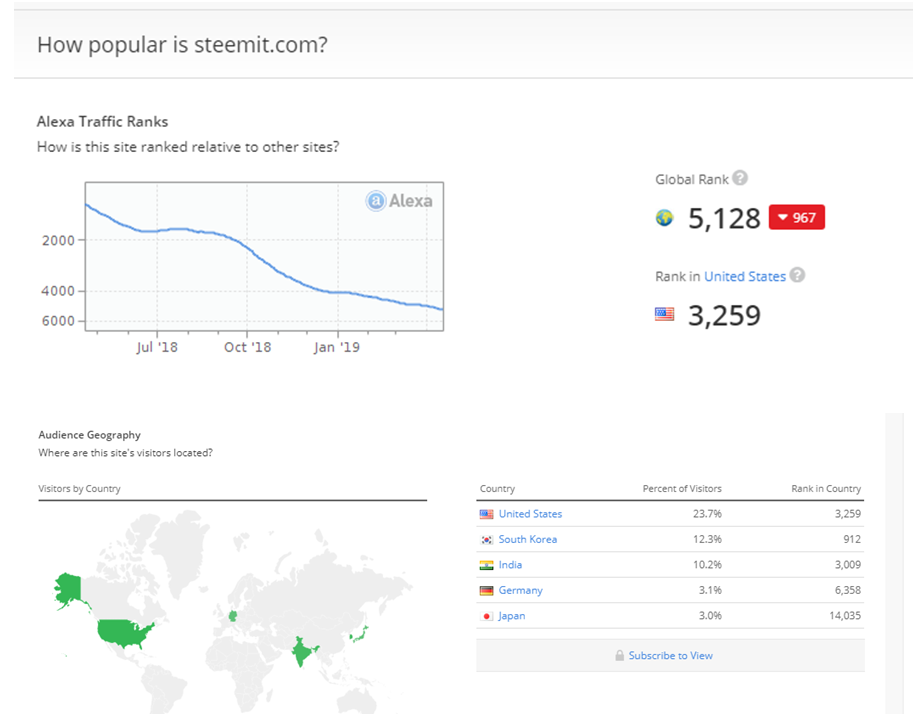
Task: Click the United States on the world map
Action: pyautogui.click(x=124, y=634)
